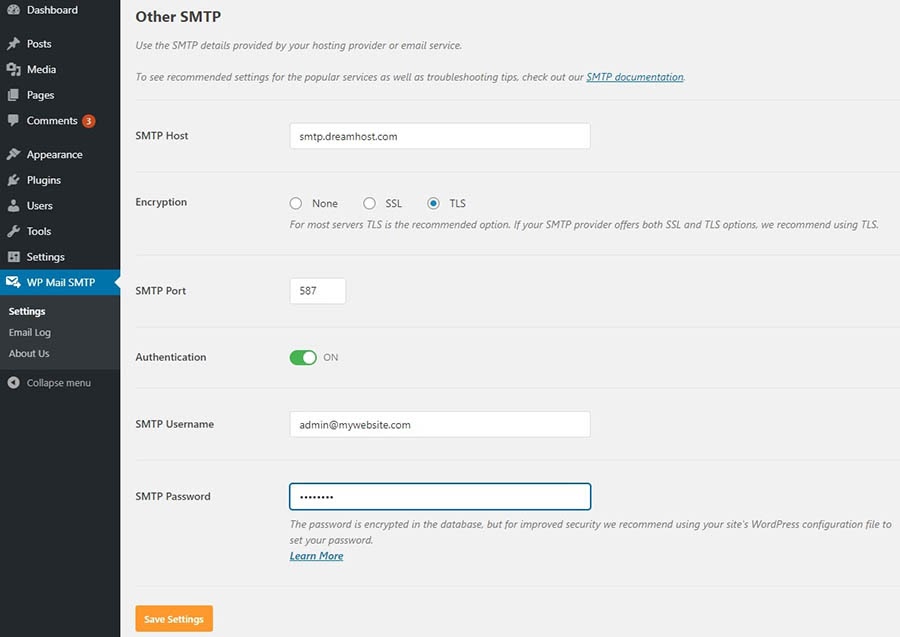Click Save Settings button
This screenshot has width=900, height=637.
click(x=174, y=619)
